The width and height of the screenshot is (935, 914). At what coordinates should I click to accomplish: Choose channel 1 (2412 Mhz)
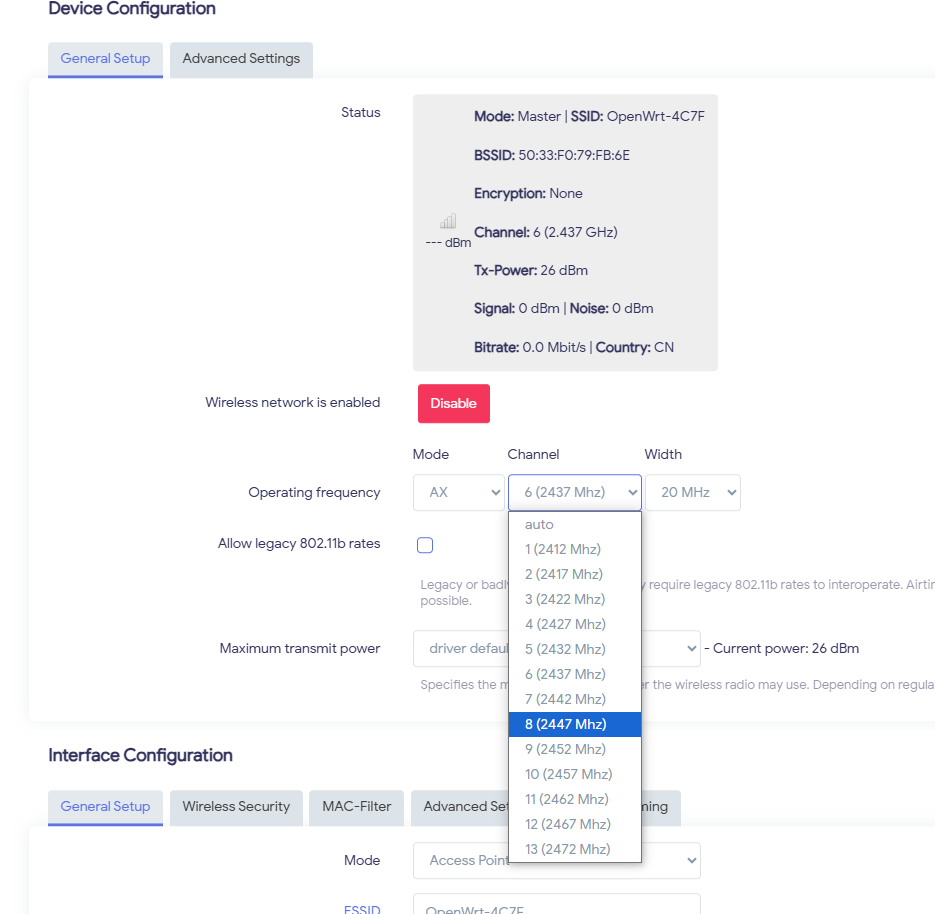575,549
